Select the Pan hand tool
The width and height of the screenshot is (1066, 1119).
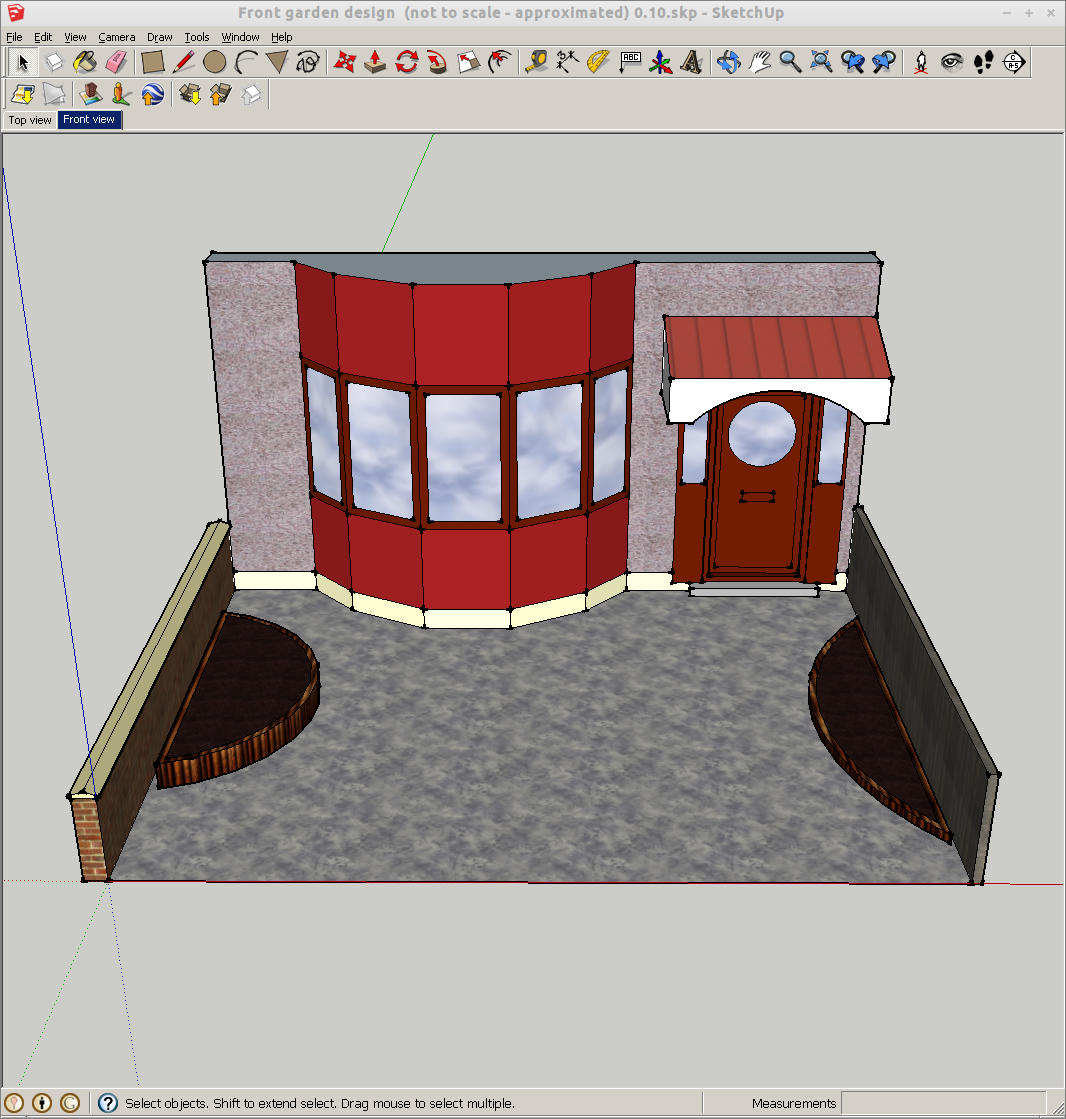[x=760, y=62]
